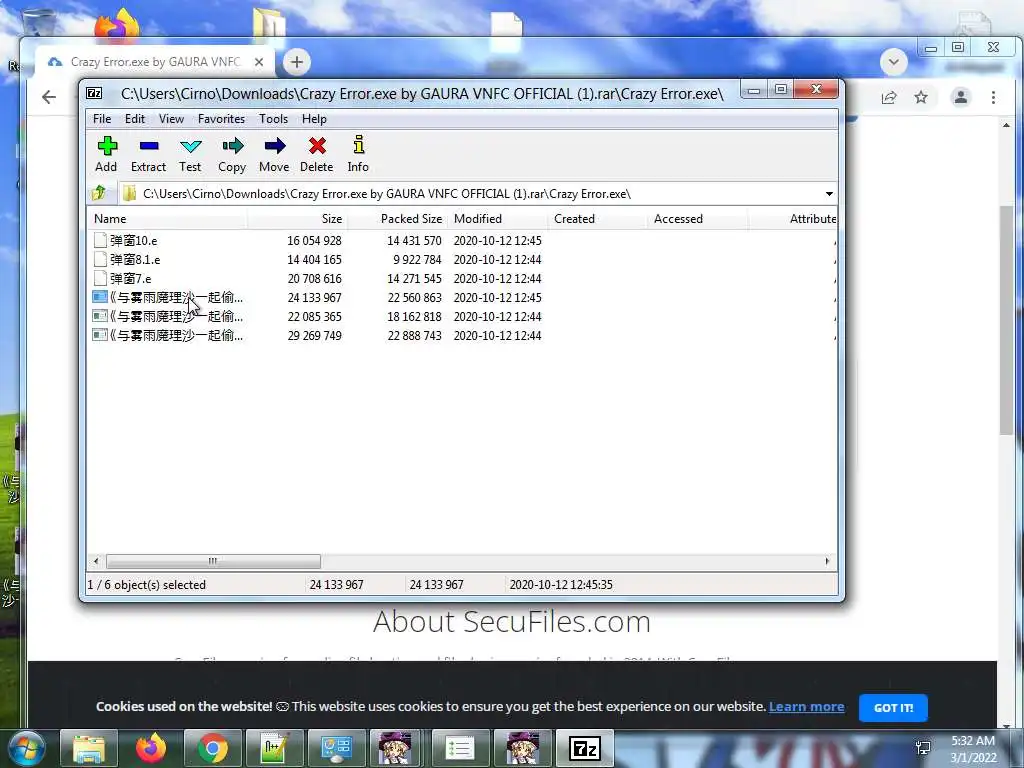Click the Move toolbar icon

tap(274, 154)
